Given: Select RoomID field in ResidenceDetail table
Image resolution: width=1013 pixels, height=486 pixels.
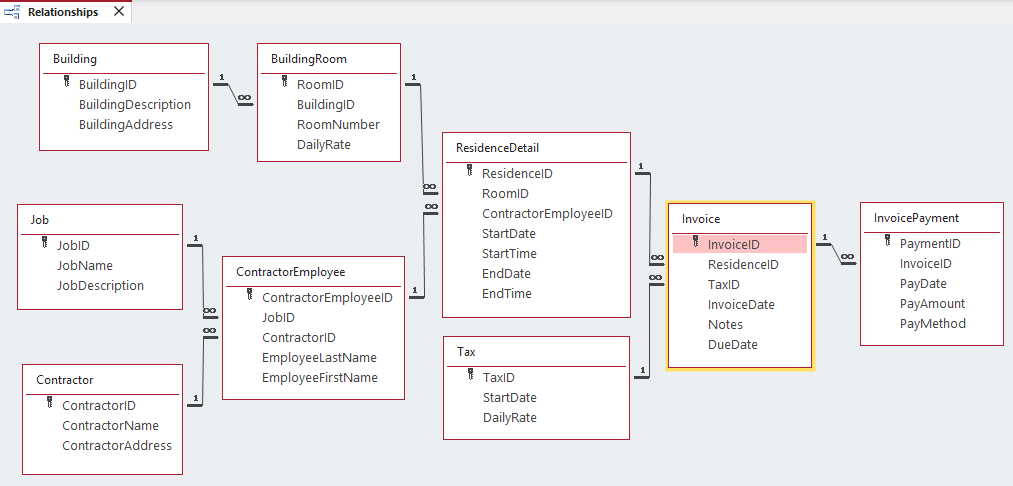Looking at the screenshot, I should click(505, 194).
